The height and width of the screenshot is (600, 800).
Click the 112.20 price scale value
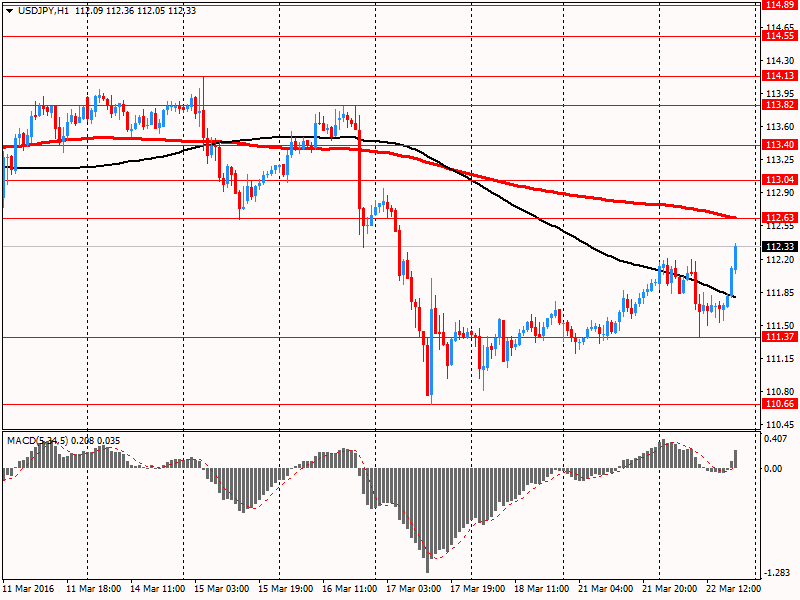pos(780,260)
